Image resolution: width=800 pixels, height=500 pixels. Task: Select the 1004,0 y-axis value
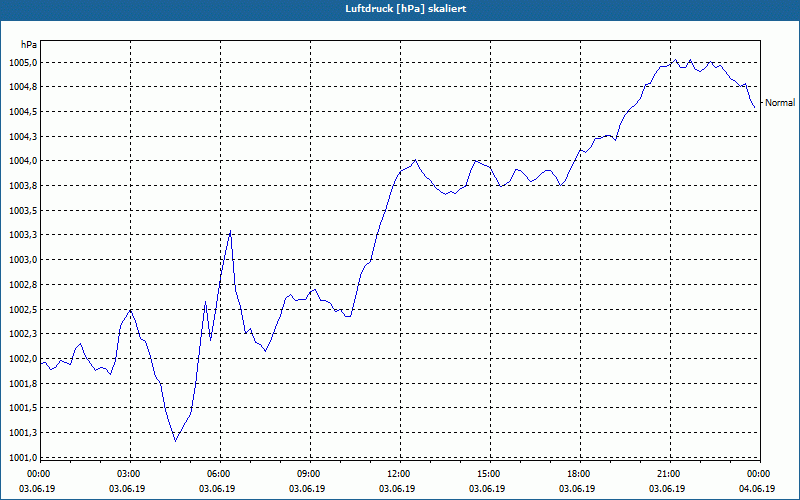click(x=23, y=161)
